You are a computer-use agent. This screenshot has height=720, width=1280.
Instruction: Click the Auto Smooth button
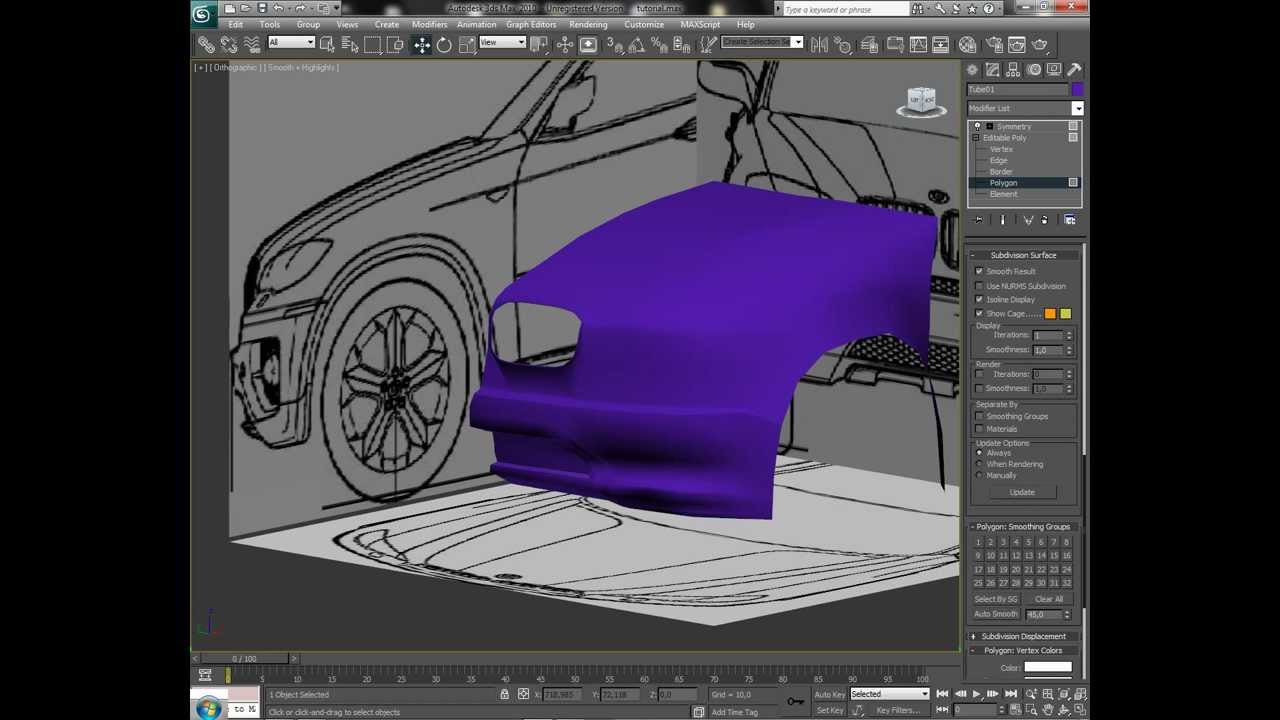click(x=996, y=614)
